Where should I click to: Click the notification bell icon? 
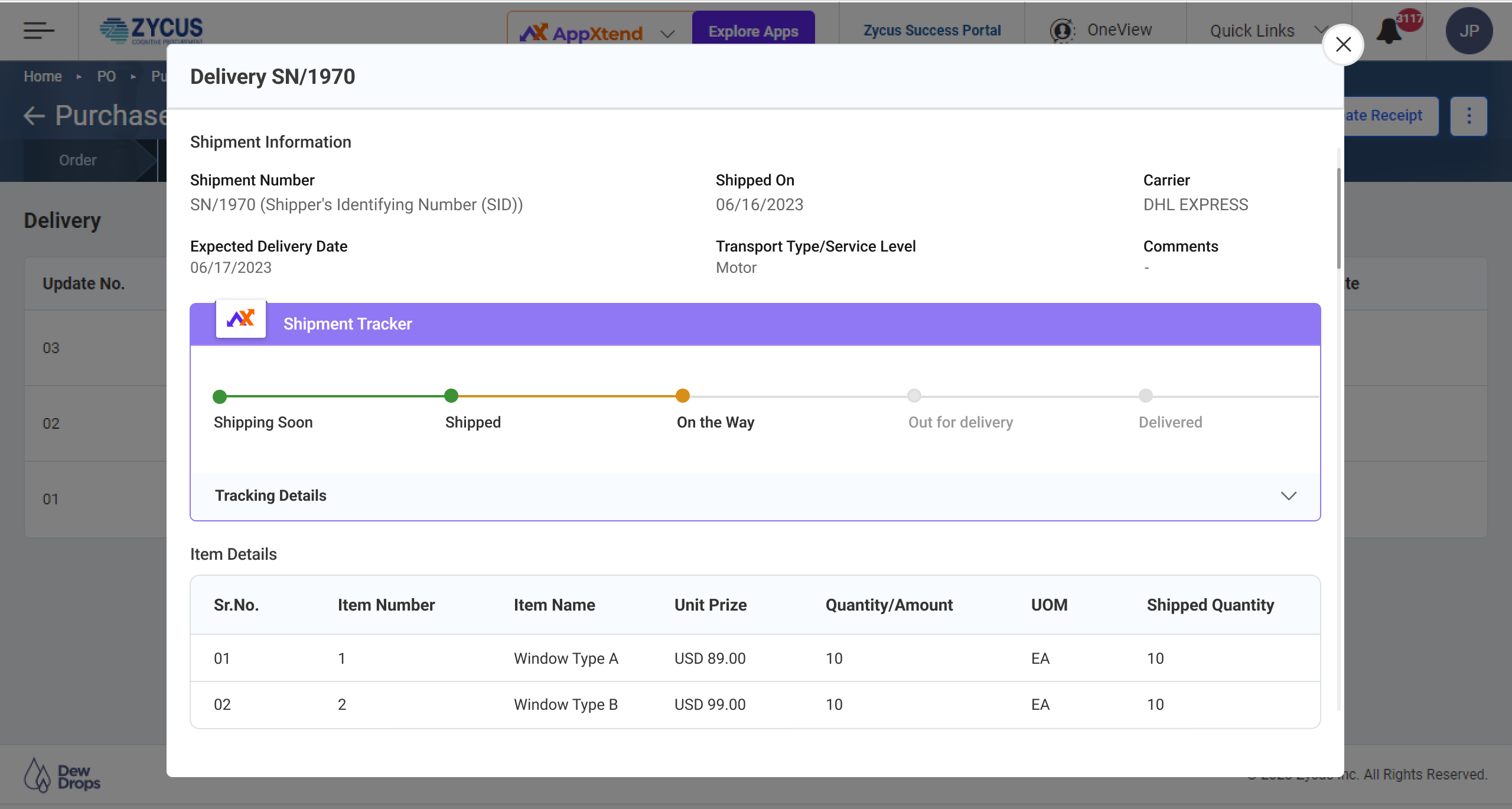pyautogui.click(x=1389, y=31)
